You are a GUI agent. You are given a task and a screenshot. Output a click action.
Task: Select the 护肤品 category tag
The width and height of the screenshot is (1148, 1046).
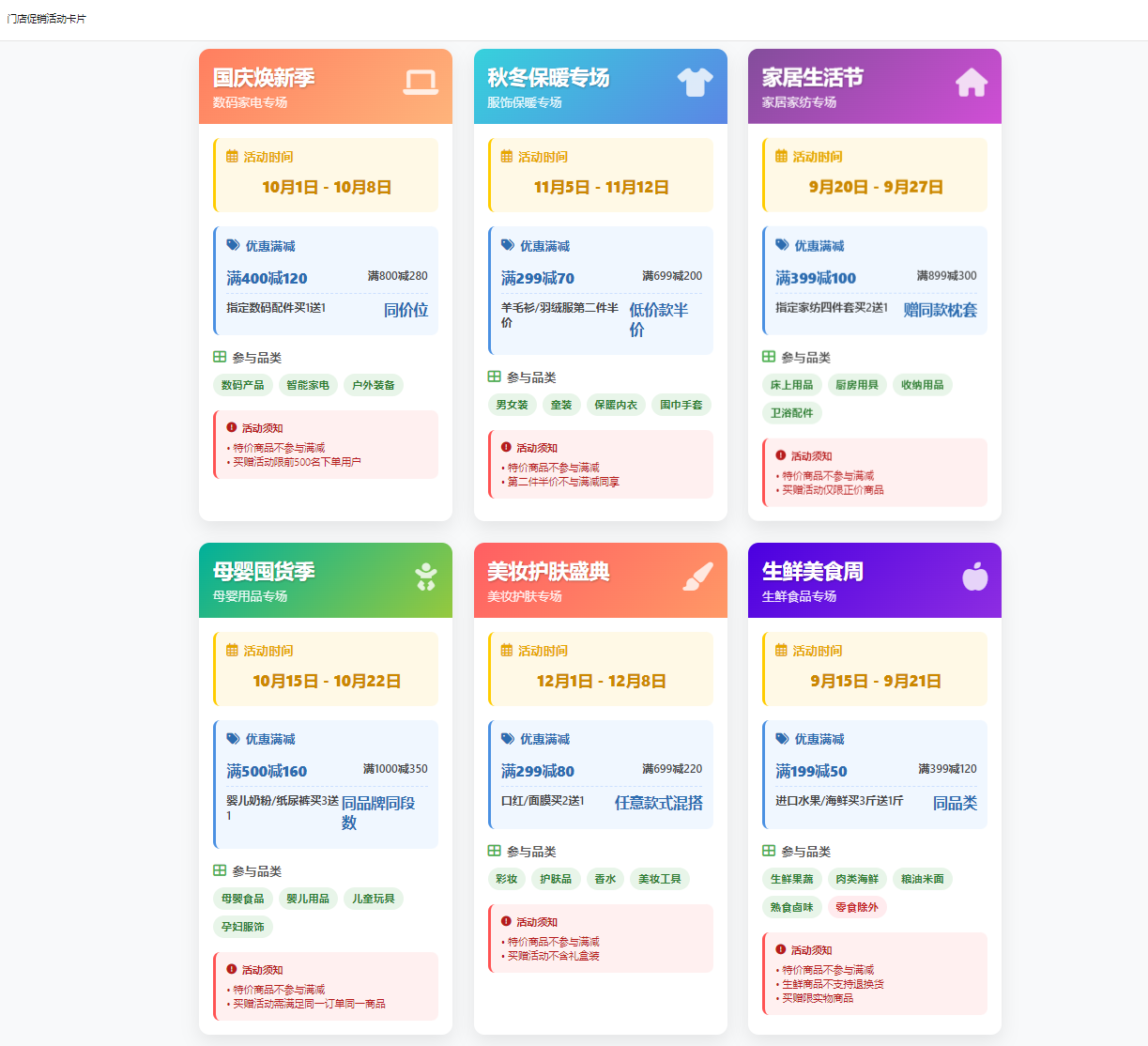(x=555, y=879)
